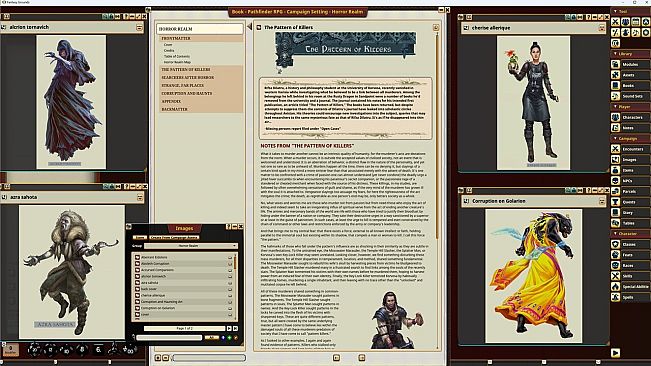Collapse the Player sidebar section
The image size is (651, 366).
(615, 107)
